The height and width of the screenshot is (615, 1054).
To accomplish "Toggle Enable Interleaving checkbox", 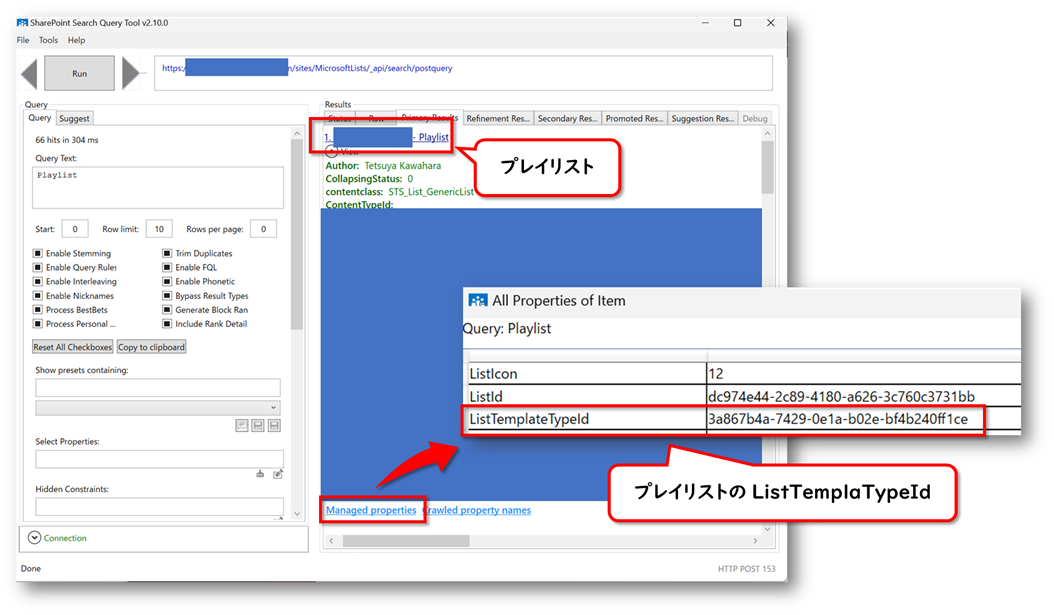I will (38, 282).
